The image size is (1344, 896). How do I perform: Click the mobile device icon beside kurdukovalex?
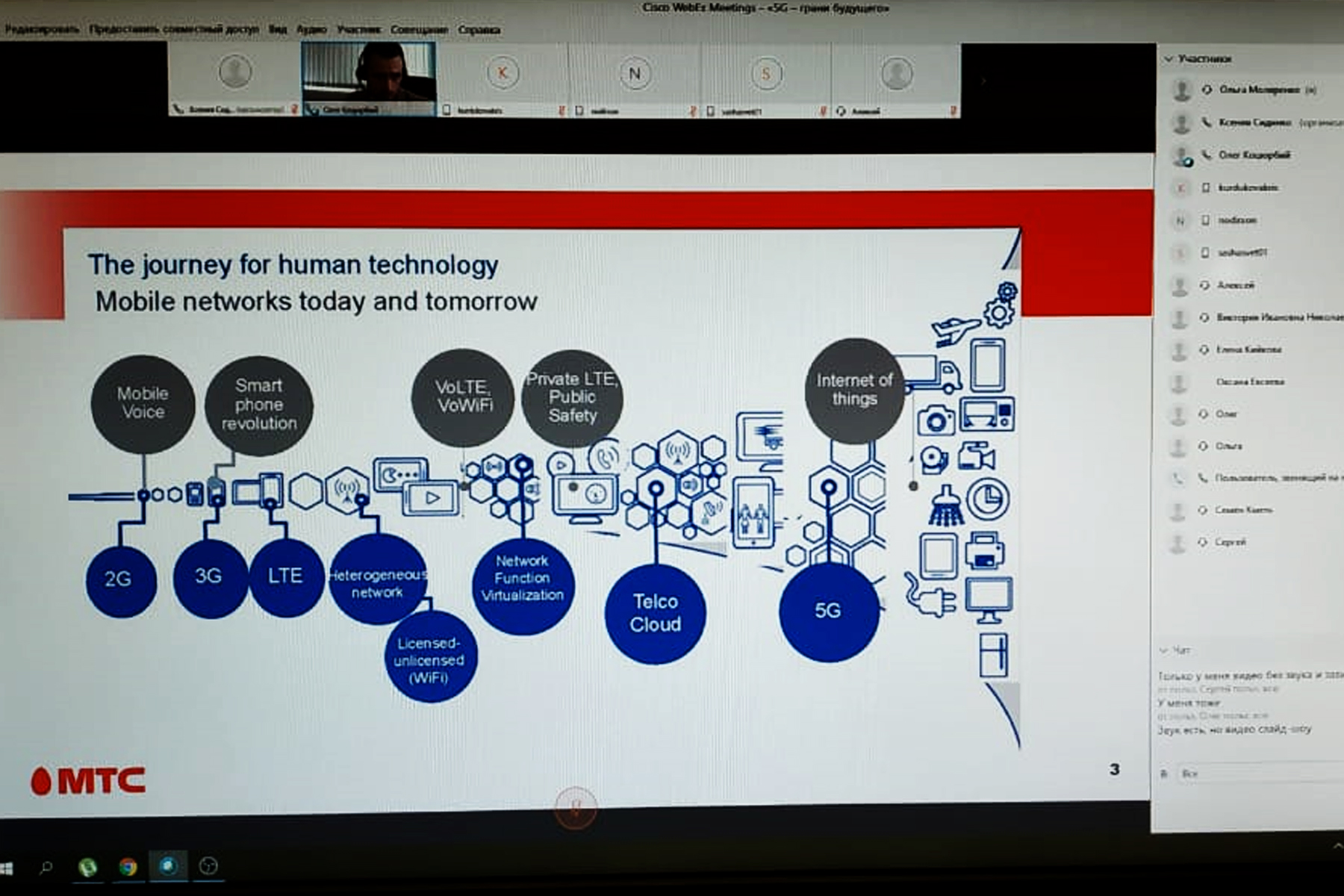(x=1205, y=187)
